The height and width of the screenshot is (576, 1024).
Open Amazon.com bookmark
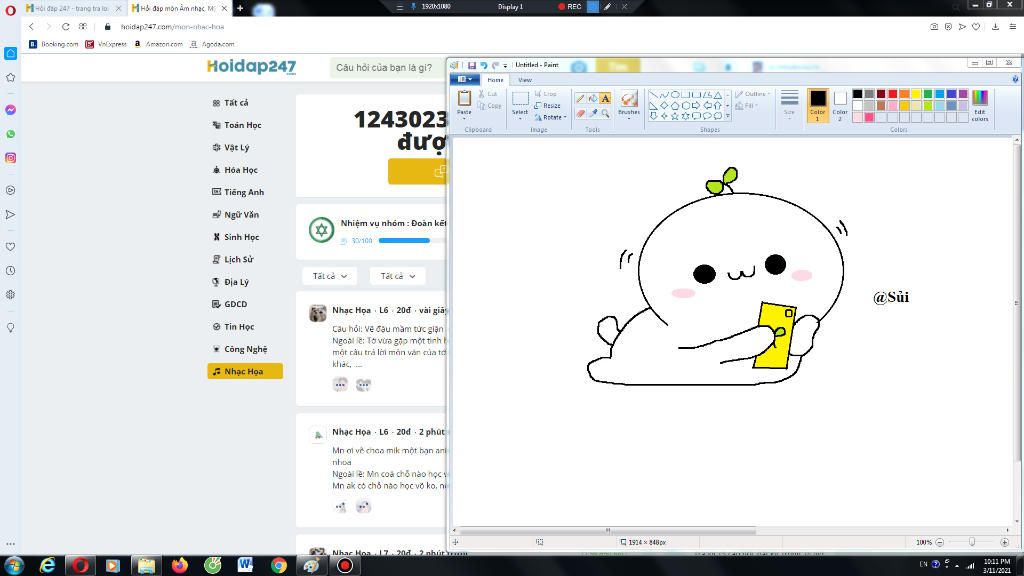tap(159, 44)
